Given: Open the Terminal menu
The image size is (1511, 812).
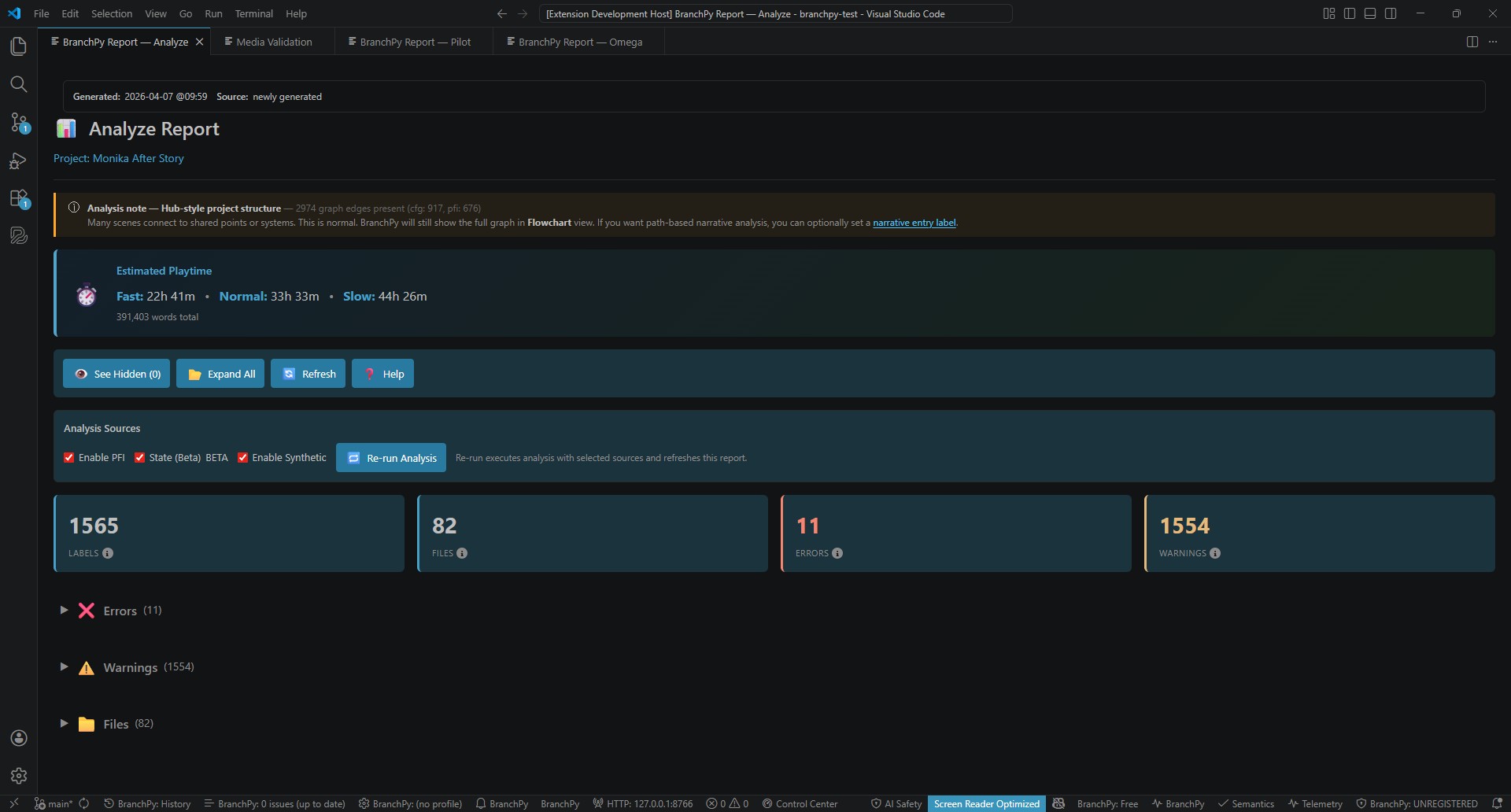Looking at the screenshot, I should coord(253,13).
